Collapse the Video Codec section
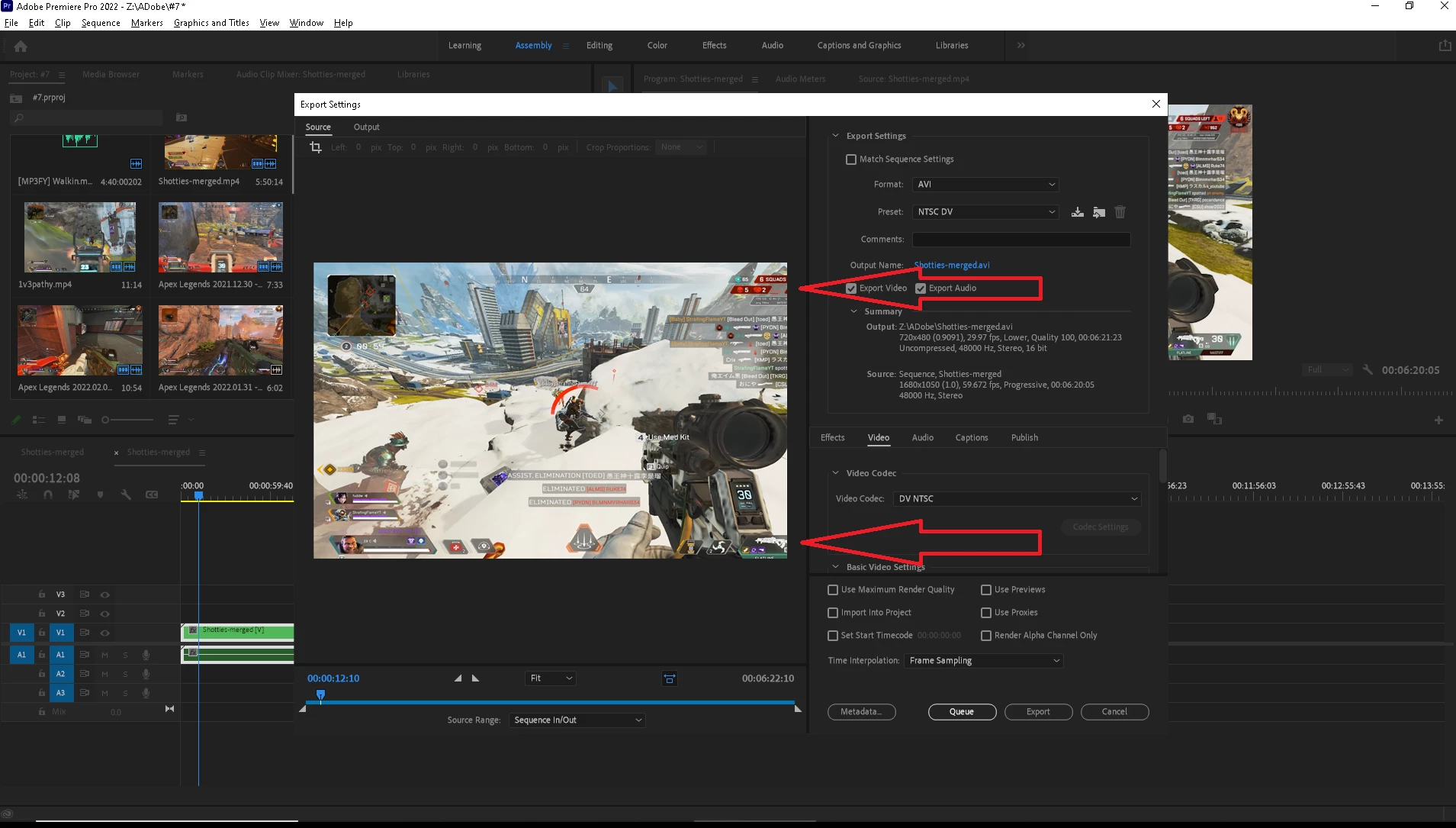The width and height of the screenshot is (1456, 828). click(835, 473)
